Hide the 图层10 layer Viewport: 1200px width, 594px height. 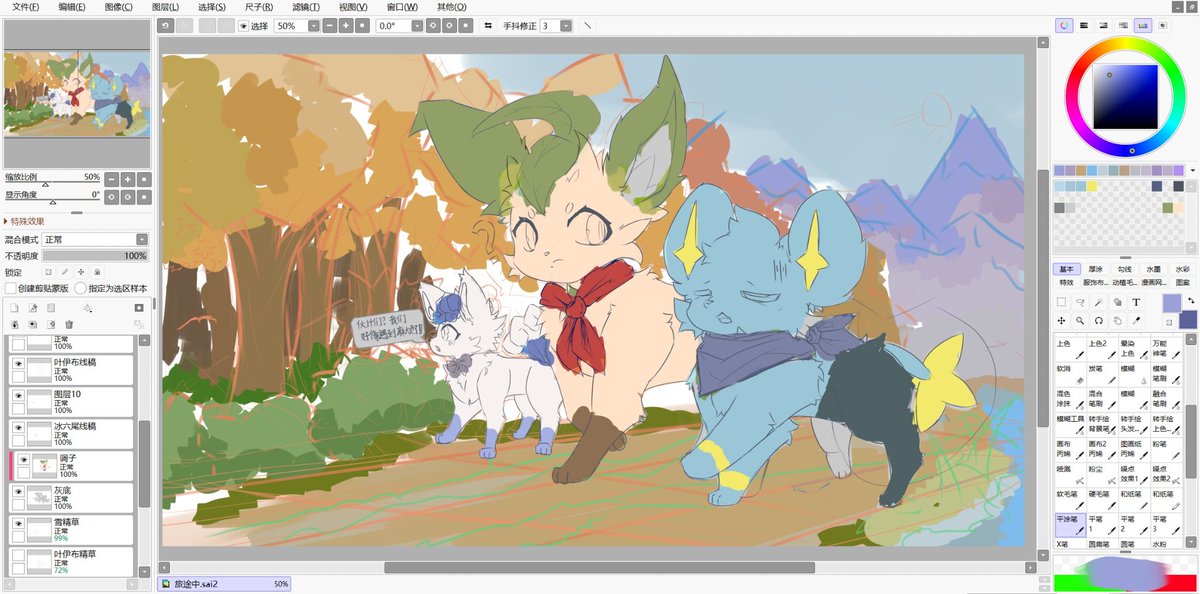click(18, 396)
